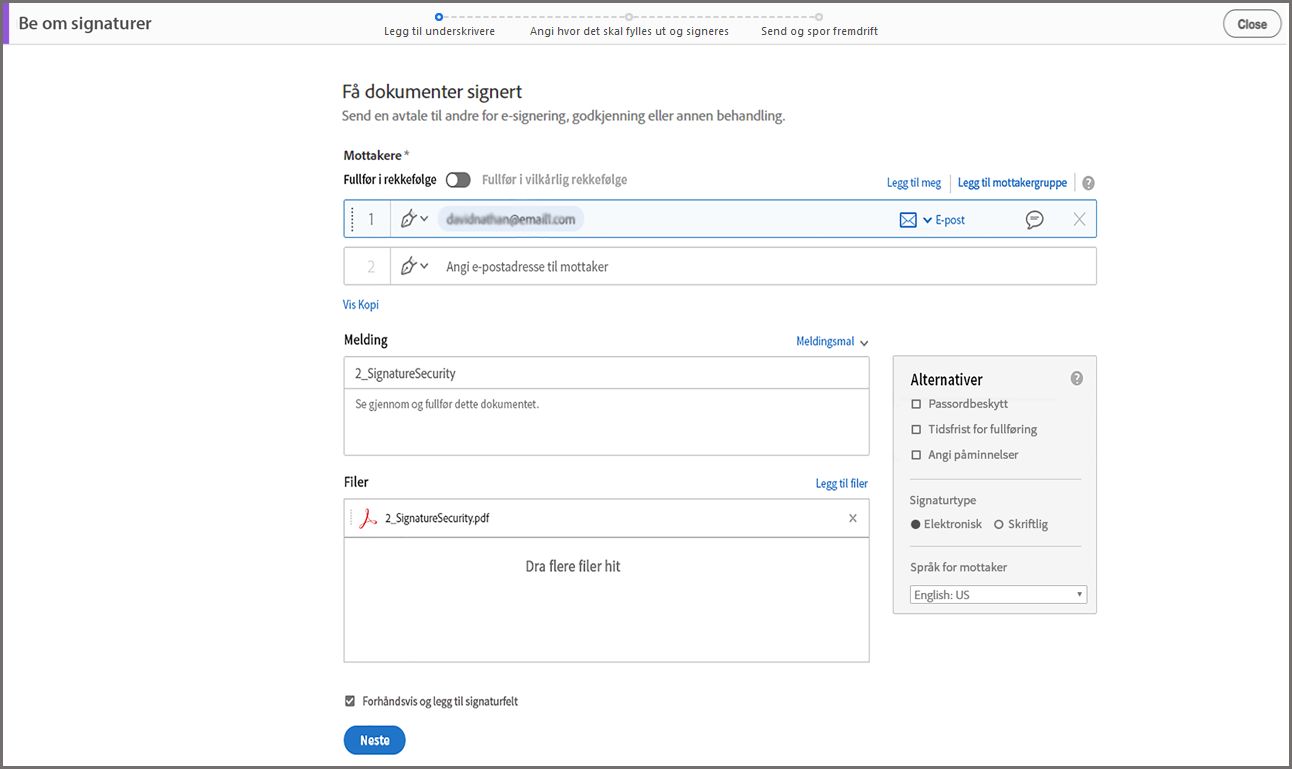Enable the Passordbeskytt checkbox
1292x769 pixels.
pyautogui.click(x=916, y=403)
